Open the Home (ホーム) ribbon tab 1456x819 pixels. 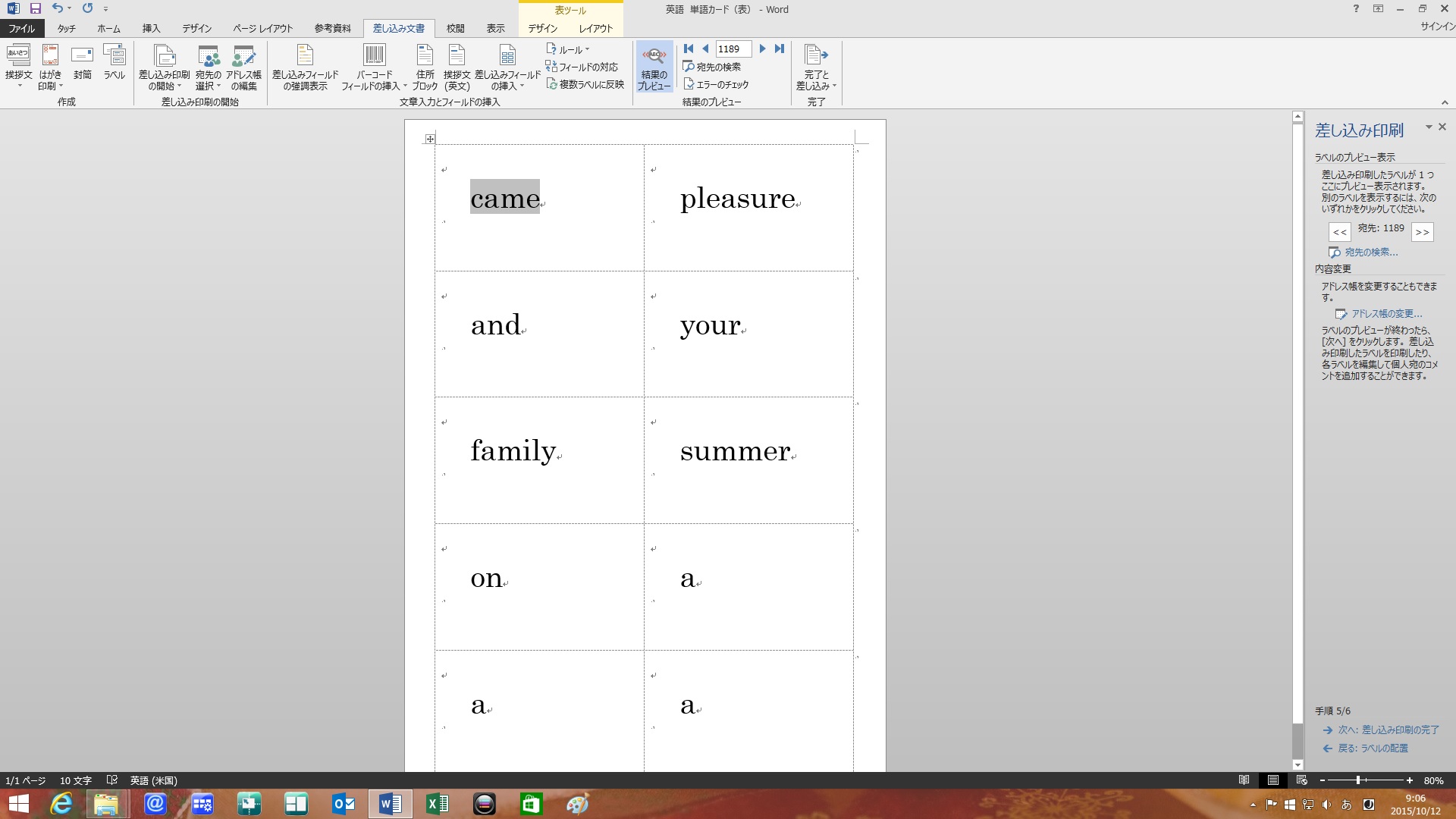(108, 28)
